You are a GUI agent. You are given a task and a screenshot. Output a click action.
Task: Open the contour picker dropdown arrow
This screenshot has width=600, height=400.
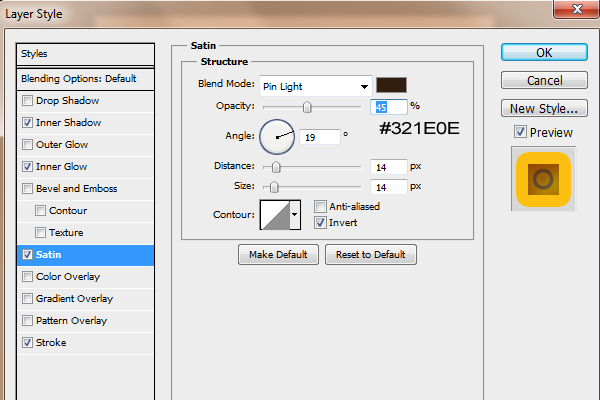click(295, 215)
